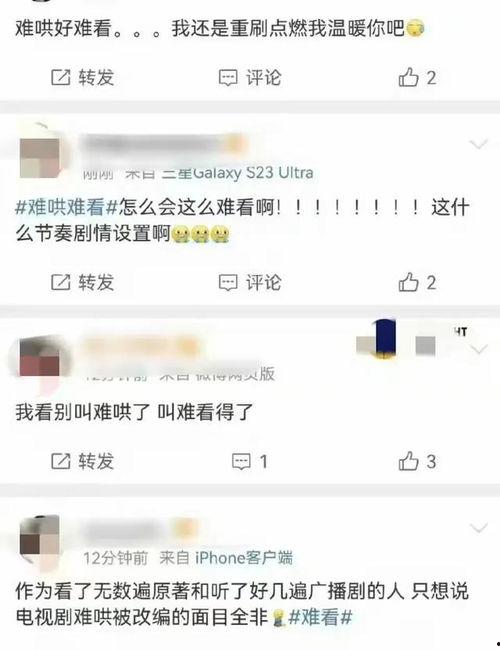Comment on the Galaxy S23 Ultra post
500x650 pixels.
[x=250, y=282]
